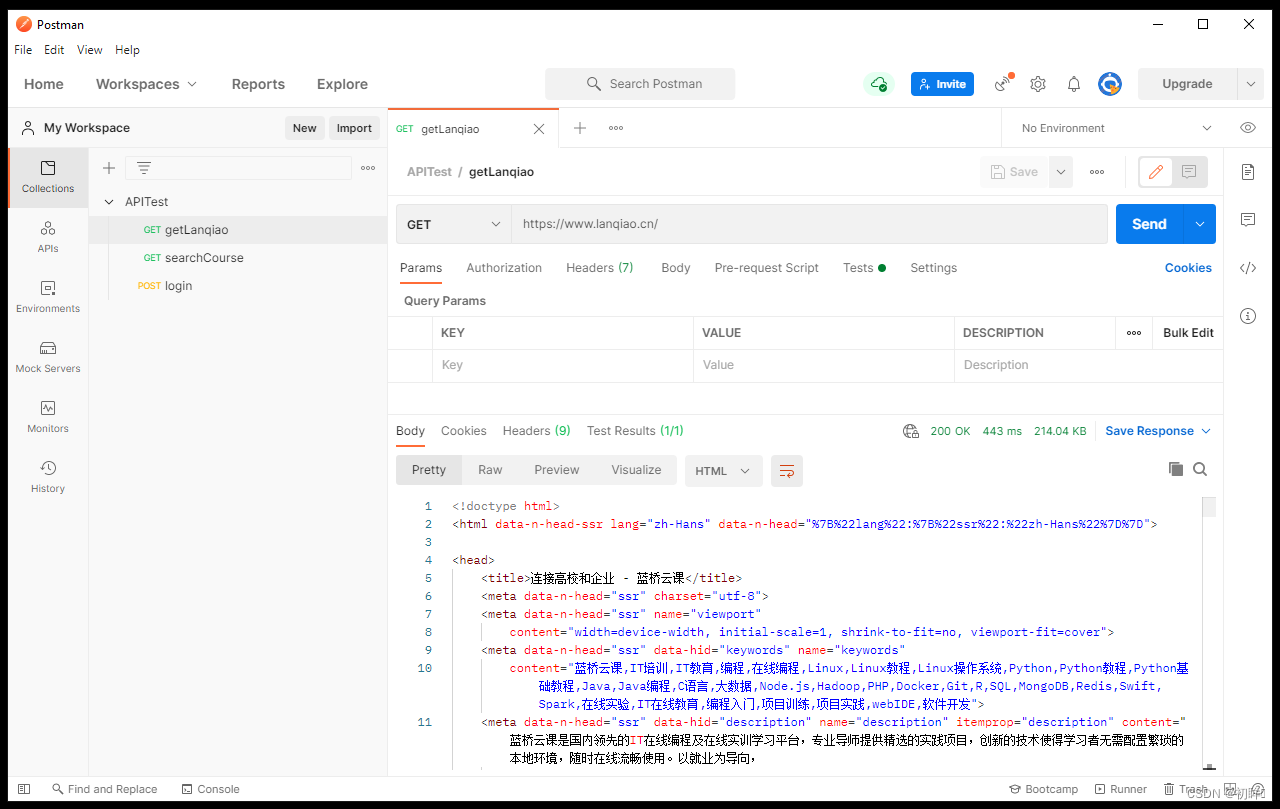Screen dimensions: 1280x809
Task: Click the Search Postman box
Action: coord(640,84)
